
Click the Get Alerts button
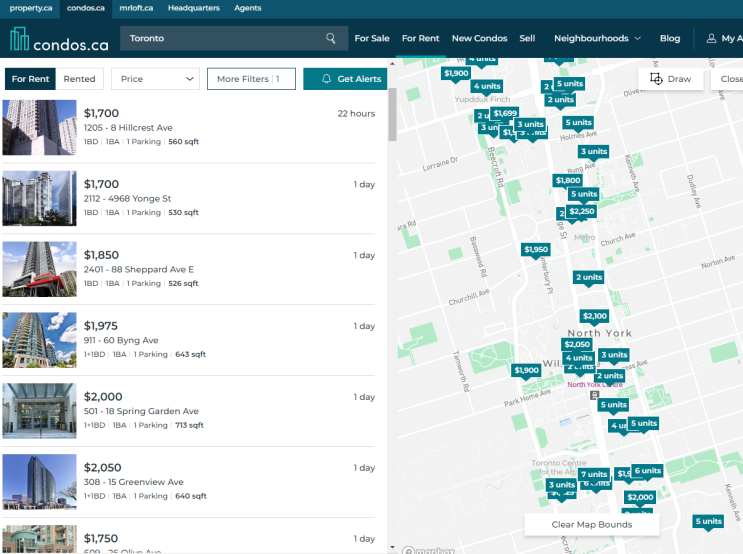pos(345,79)
